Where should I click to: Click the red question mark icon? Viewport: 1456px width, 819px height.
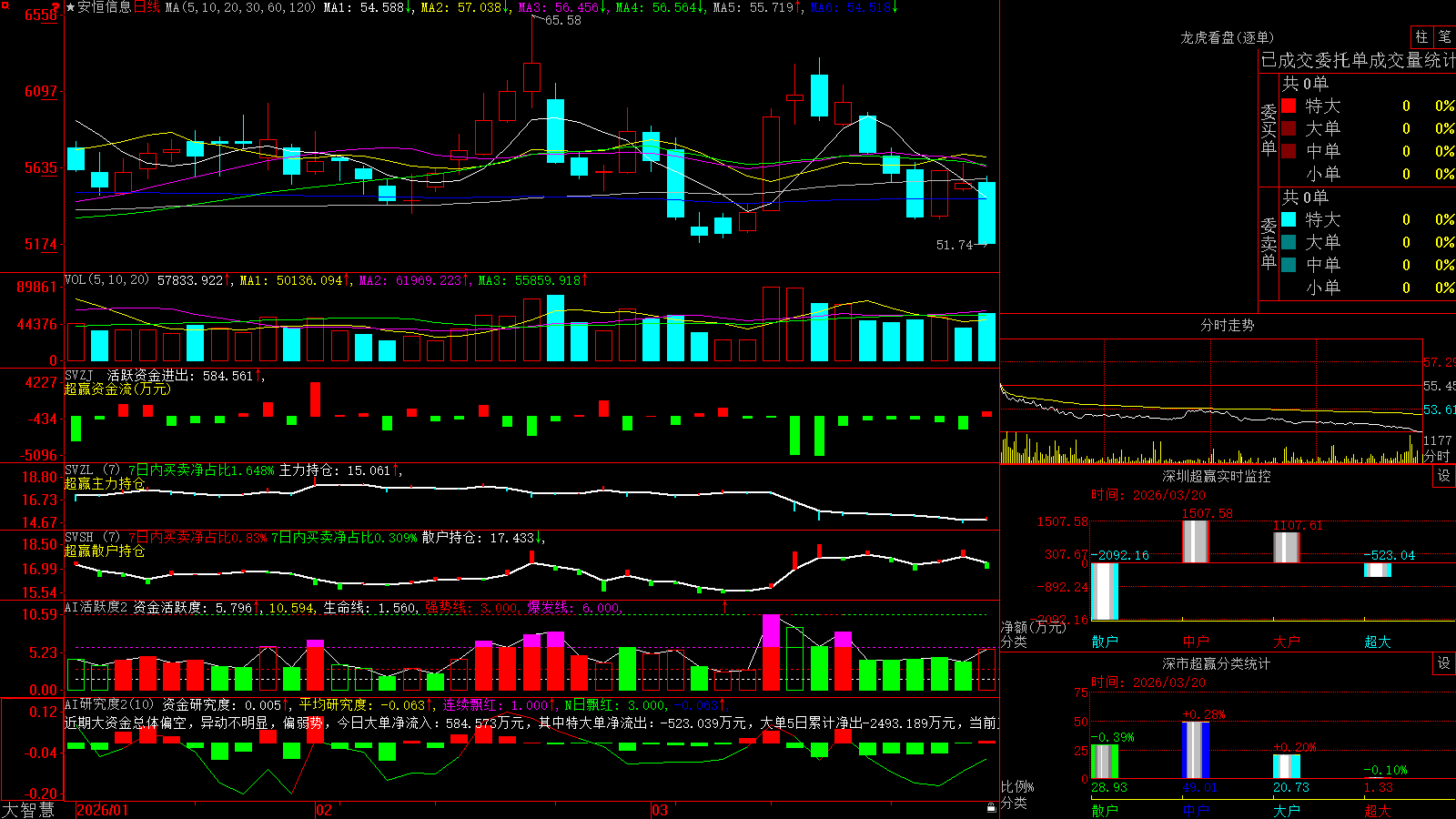click(56, 5)
